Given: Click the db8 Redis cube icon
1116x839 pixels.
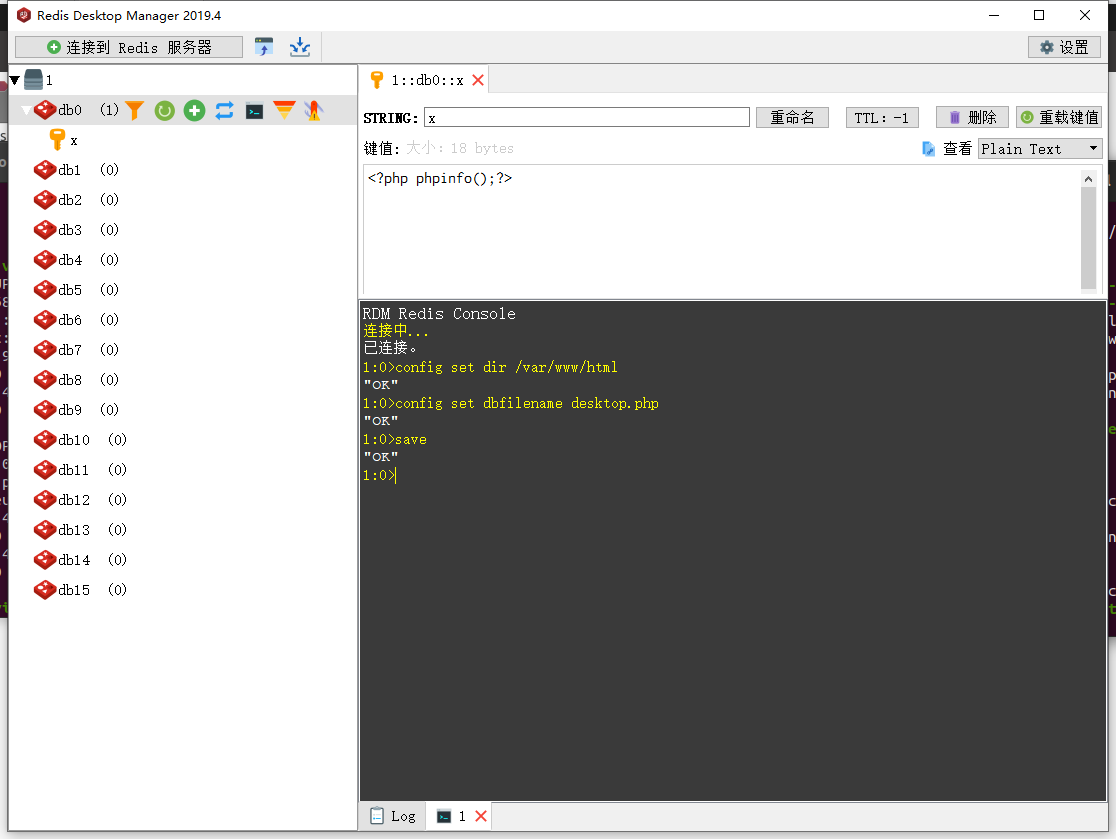Looking at the screenshot, I should click(45, 380).
